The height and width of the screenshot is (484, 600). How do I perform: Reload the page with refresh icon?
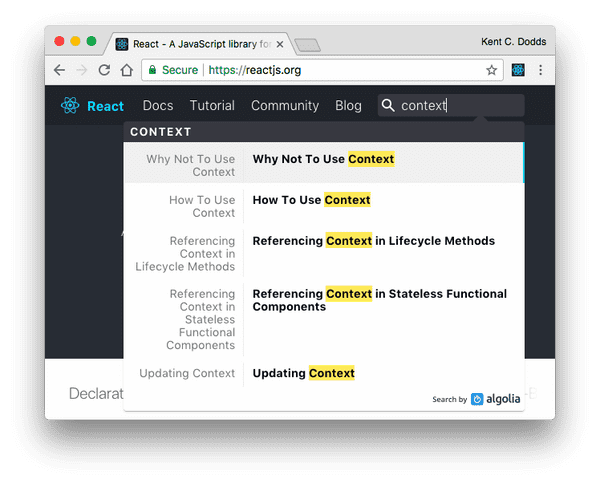pos(104,70)
